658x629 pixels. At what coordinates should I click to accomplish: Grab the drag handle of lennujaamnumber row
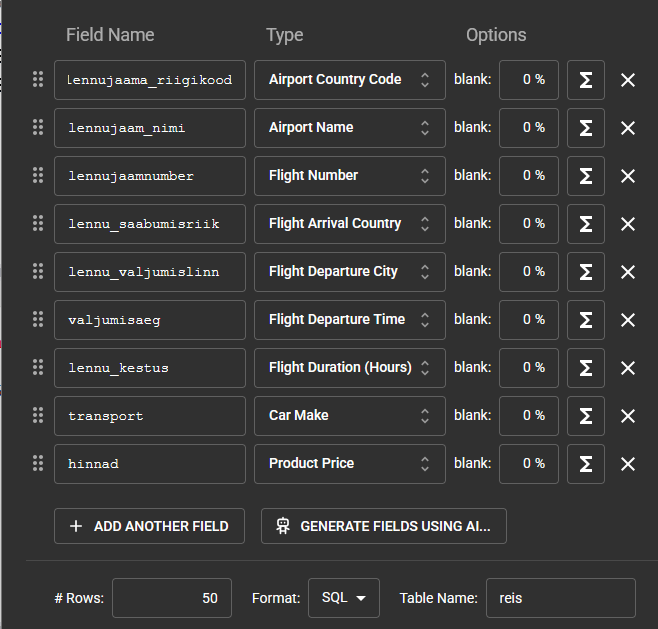point(38,176)
